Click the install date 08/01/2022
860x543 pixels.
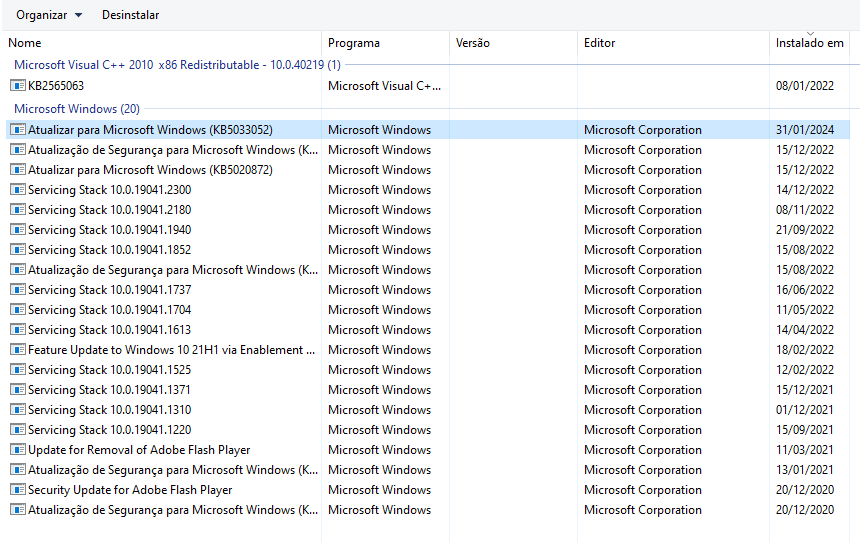click(805, 86)
